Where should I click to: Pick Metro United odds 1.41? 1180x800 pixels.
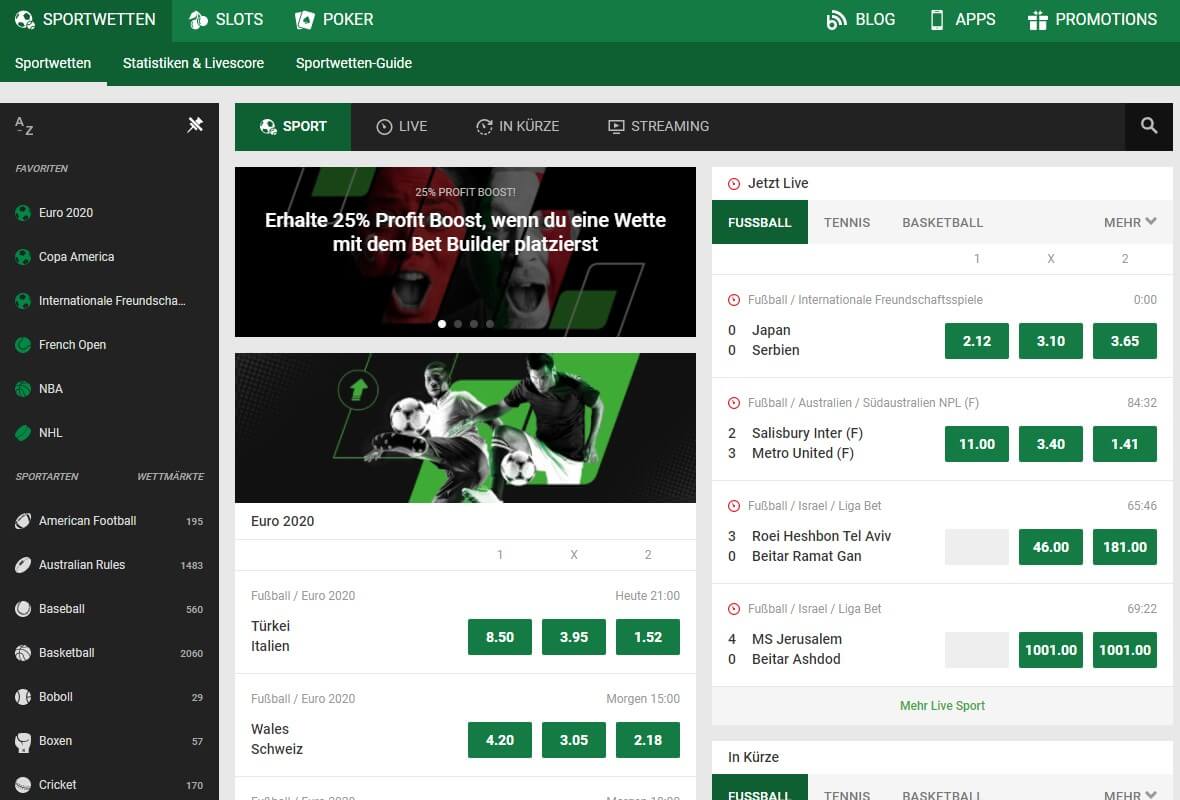(1124, 444)
